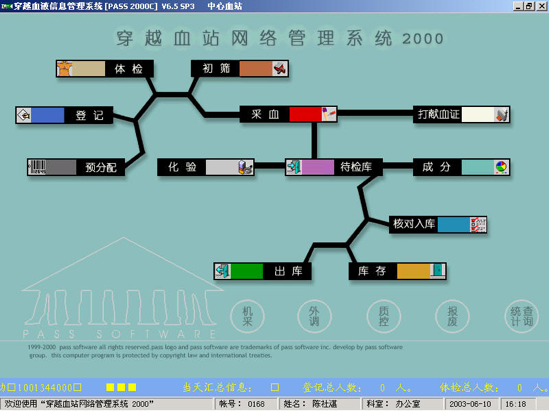
Task: Close the PASS 2000C window
Action: (x=541, y=6)
